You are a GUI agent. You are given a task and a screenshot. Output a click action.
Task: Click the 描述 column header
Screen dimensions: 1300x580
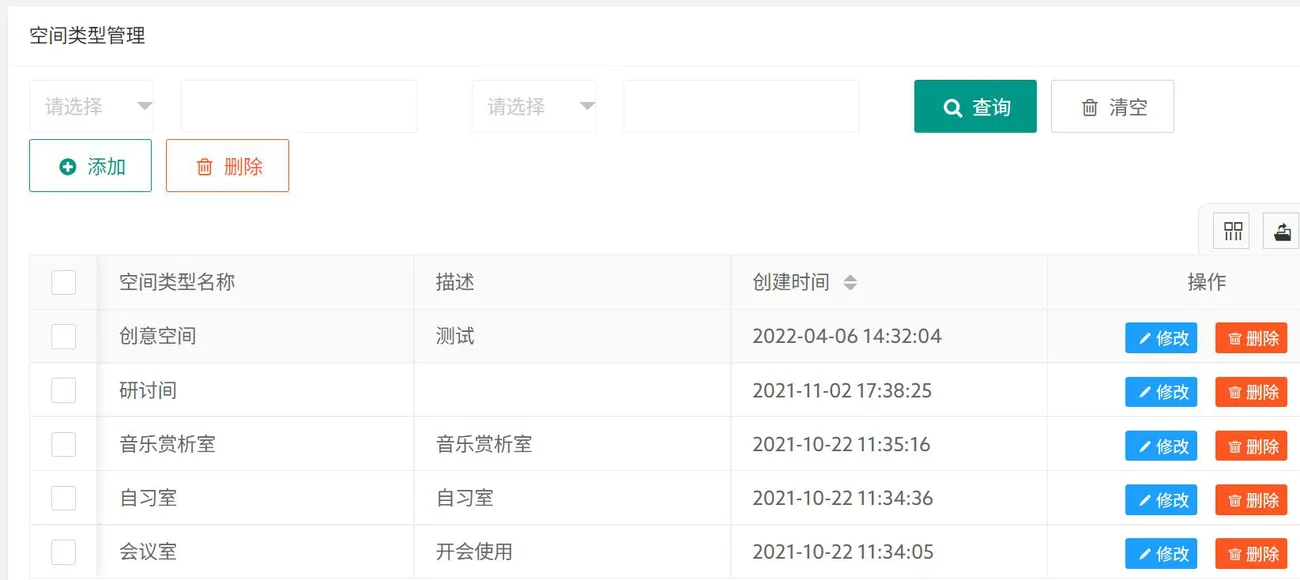573,282
